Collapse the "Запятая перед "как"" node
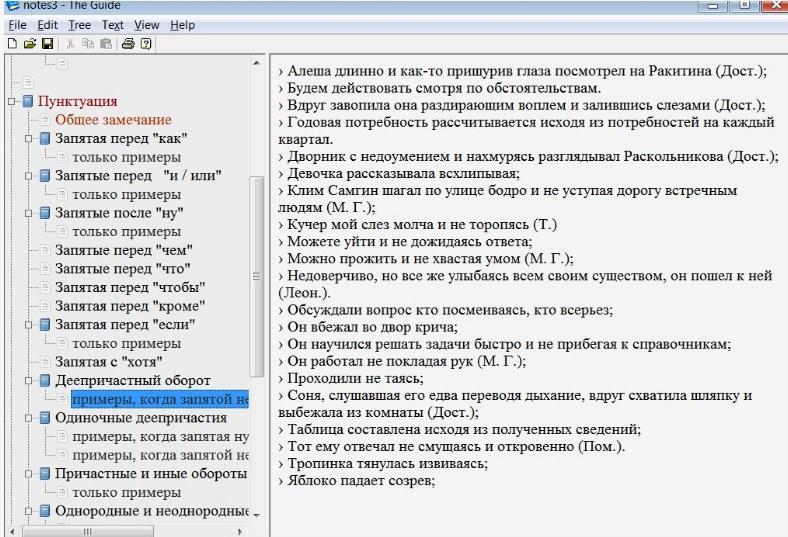This screenshot has height=537, width=788. click(30, 138)
